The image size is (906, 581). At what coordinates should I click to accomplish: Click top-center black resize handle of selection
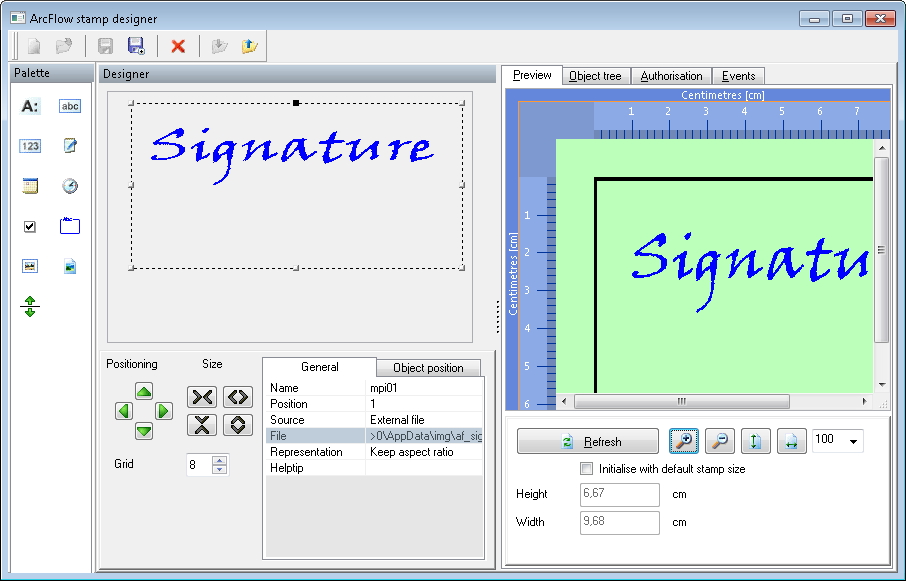pos(296,103)
